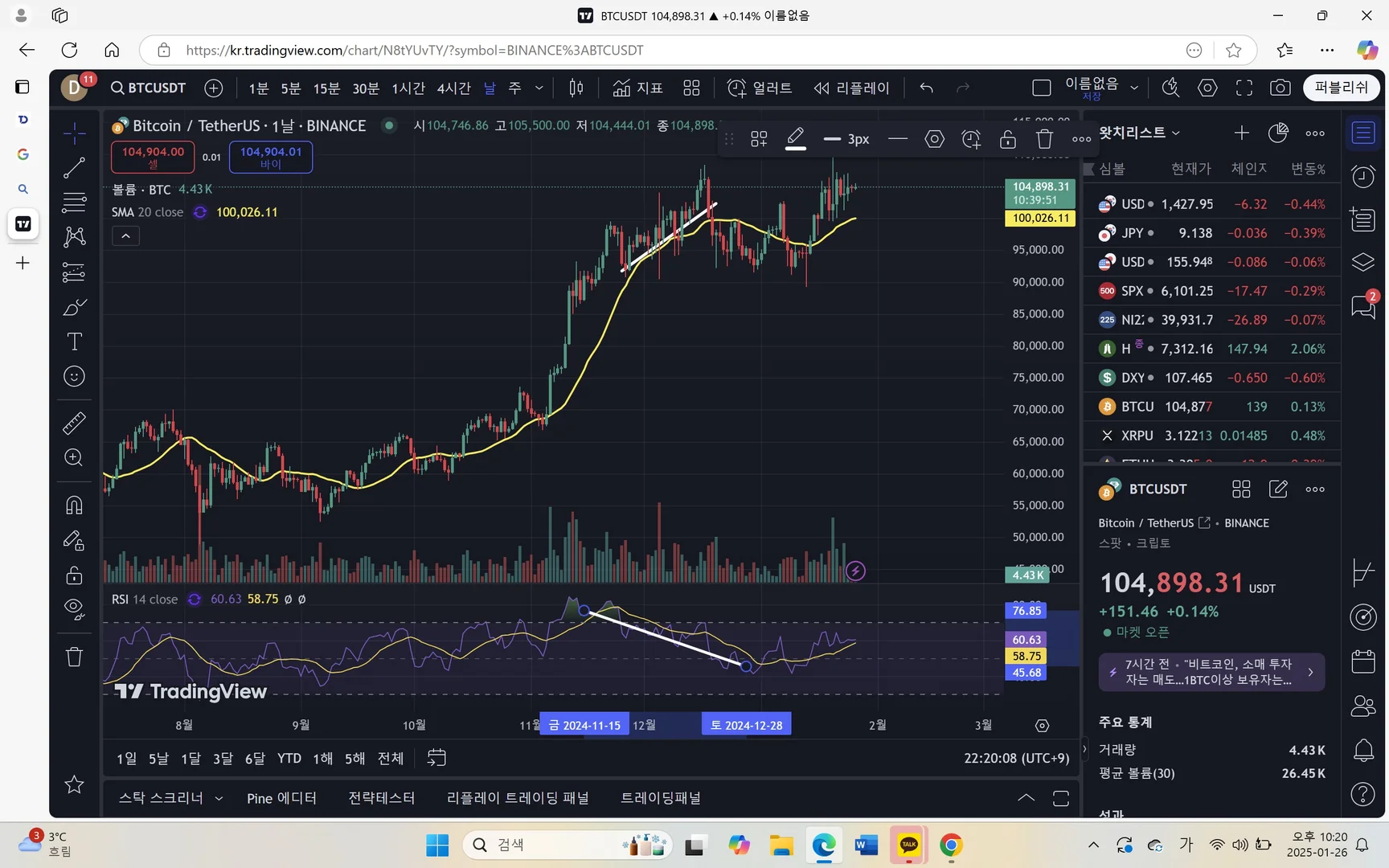1389x868 pixels.
Task: Toggle lock all drawings padlock
Action: pyautogui.click(x=74, y=575)
